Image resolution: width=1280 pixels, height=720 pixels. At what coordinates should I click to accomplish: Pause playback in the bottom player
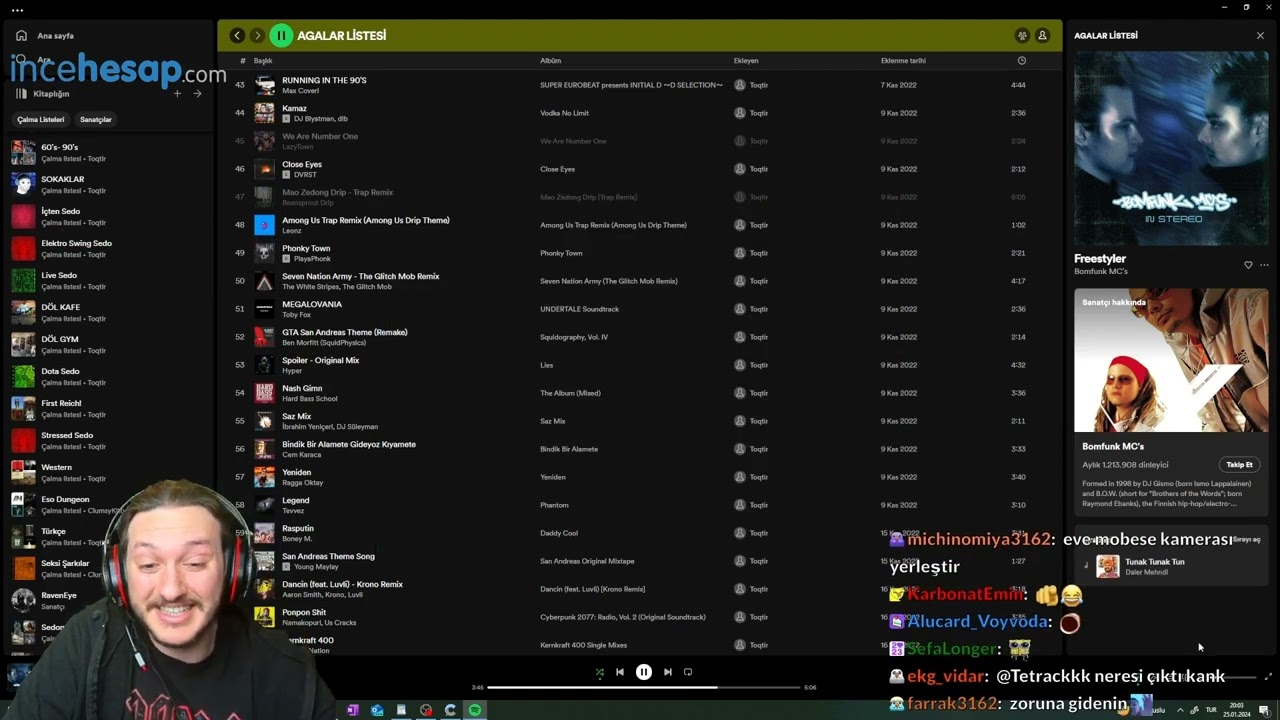[x=644, y=672]
